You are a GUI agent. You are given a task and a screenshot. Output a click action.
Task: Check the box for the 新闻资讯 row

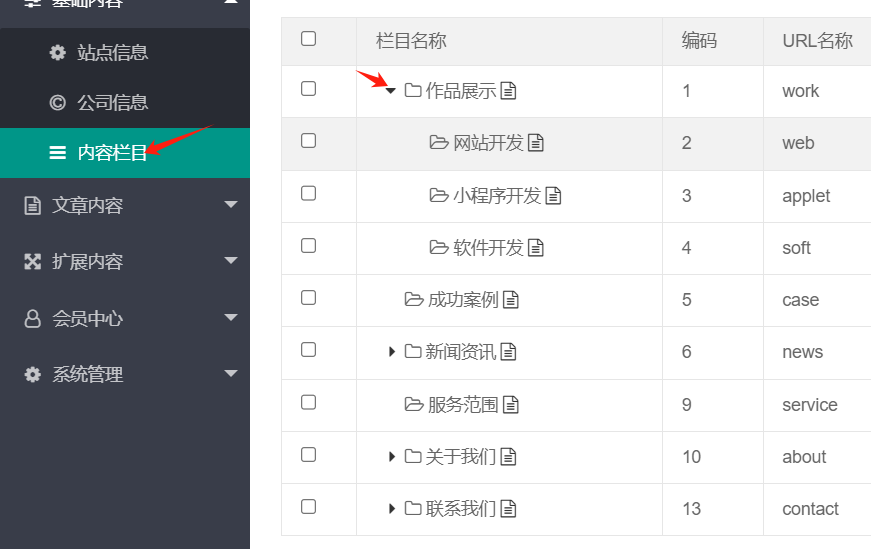click(x=308, y=350)
